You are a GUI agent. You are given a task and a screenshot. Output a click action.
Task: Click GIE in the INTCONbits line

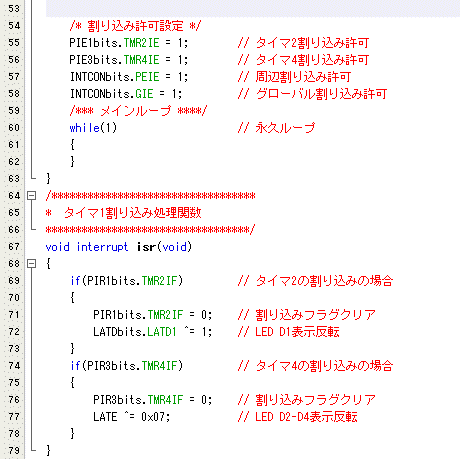tap(144, 94)
